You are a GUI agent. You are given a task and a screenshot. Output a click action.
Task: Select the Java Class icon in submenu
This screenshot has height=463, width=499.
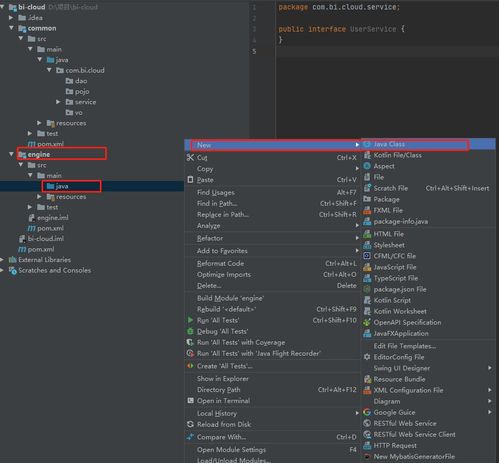coord(367,144)
